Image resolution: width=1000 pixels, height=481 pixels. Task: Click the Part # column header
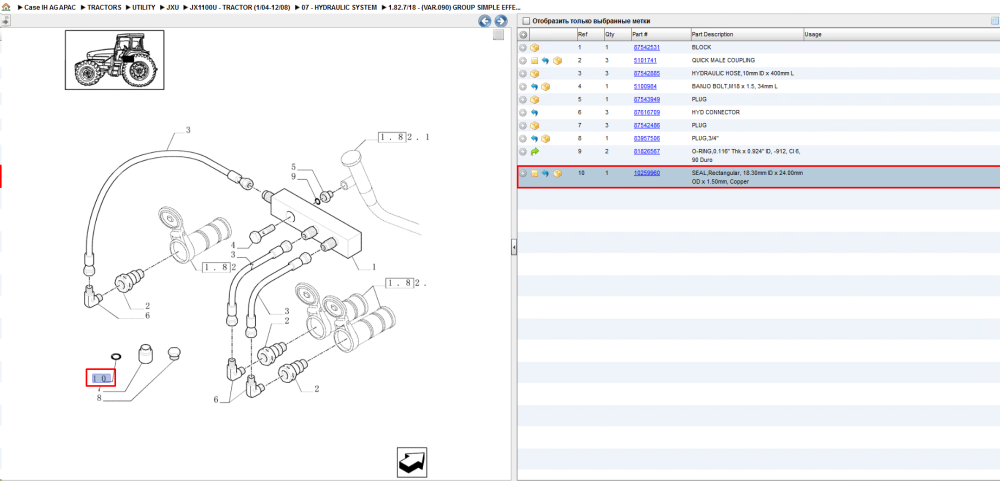(x=660, y=34)
